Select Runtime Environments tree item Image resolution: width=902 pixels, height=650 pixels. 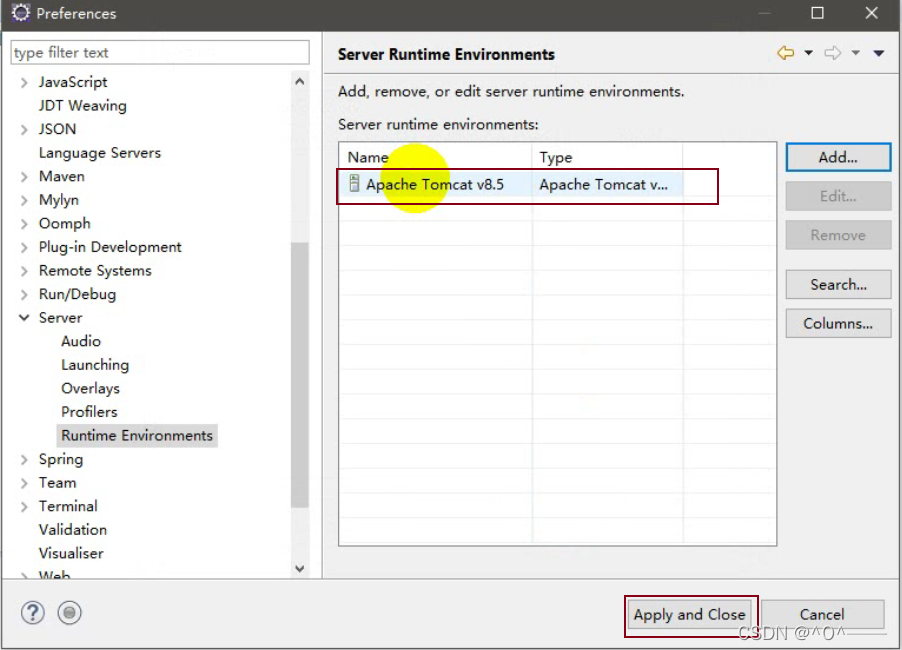137,435
